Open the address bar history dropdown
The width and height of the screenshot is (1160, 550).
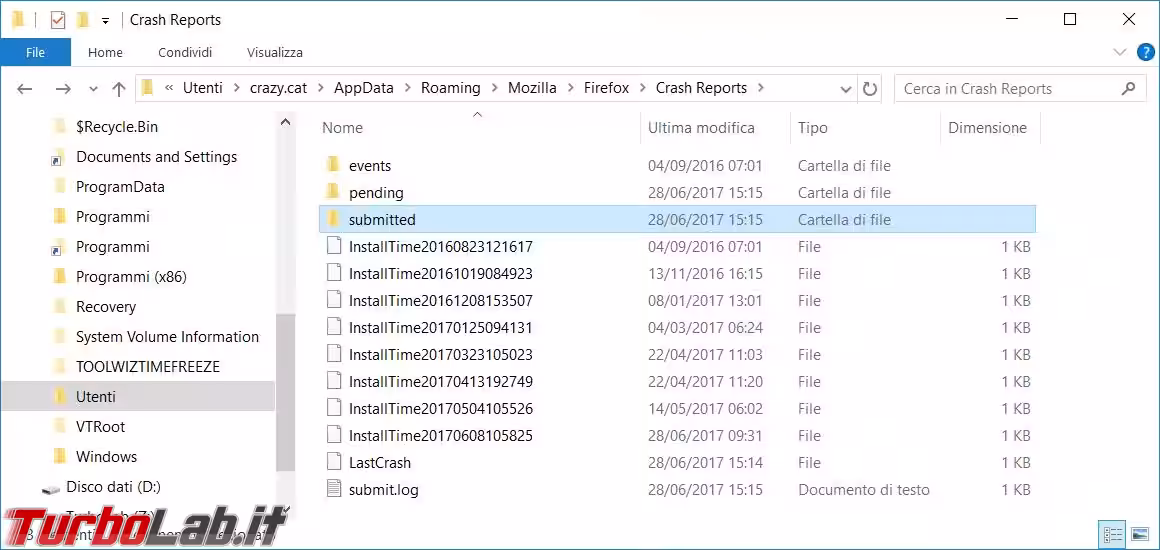[846, 89]
